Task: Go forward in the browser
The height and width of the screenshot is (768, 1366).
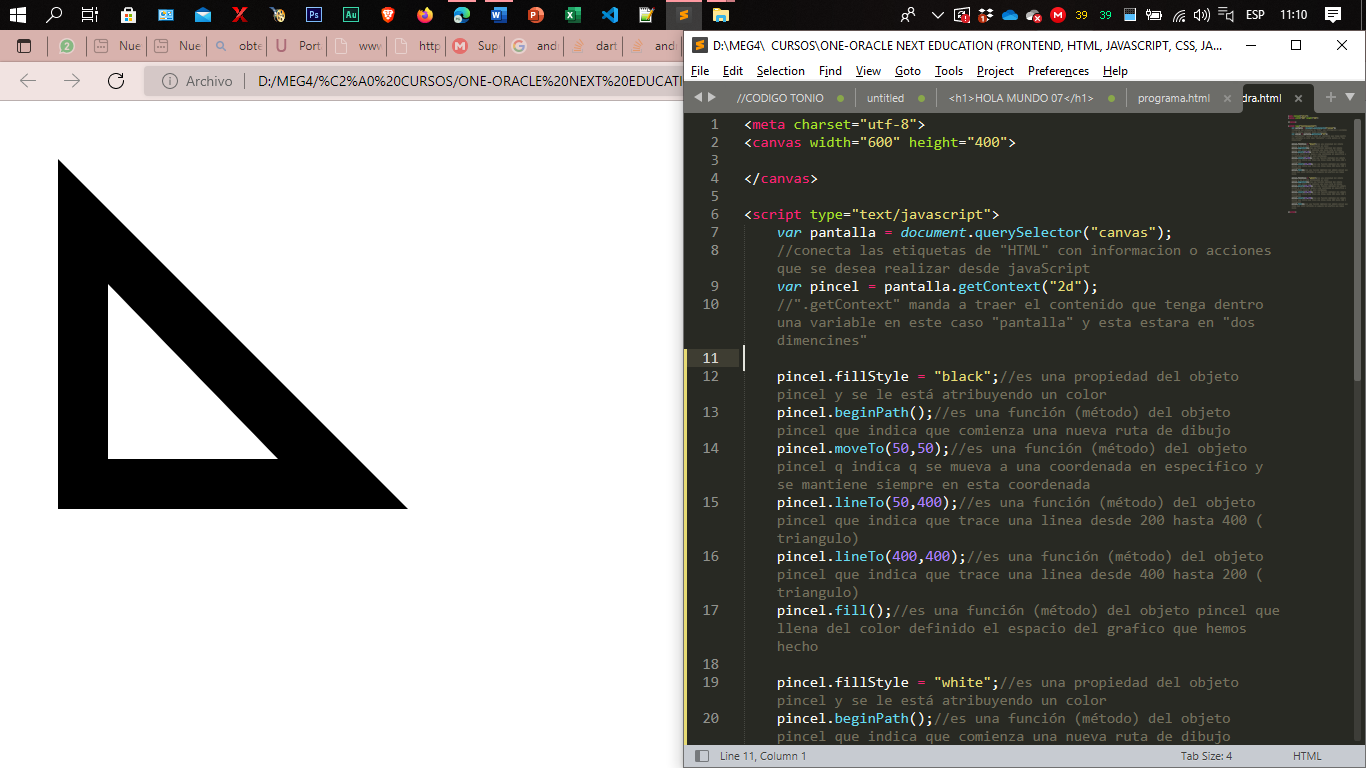Action: (72, 81)
